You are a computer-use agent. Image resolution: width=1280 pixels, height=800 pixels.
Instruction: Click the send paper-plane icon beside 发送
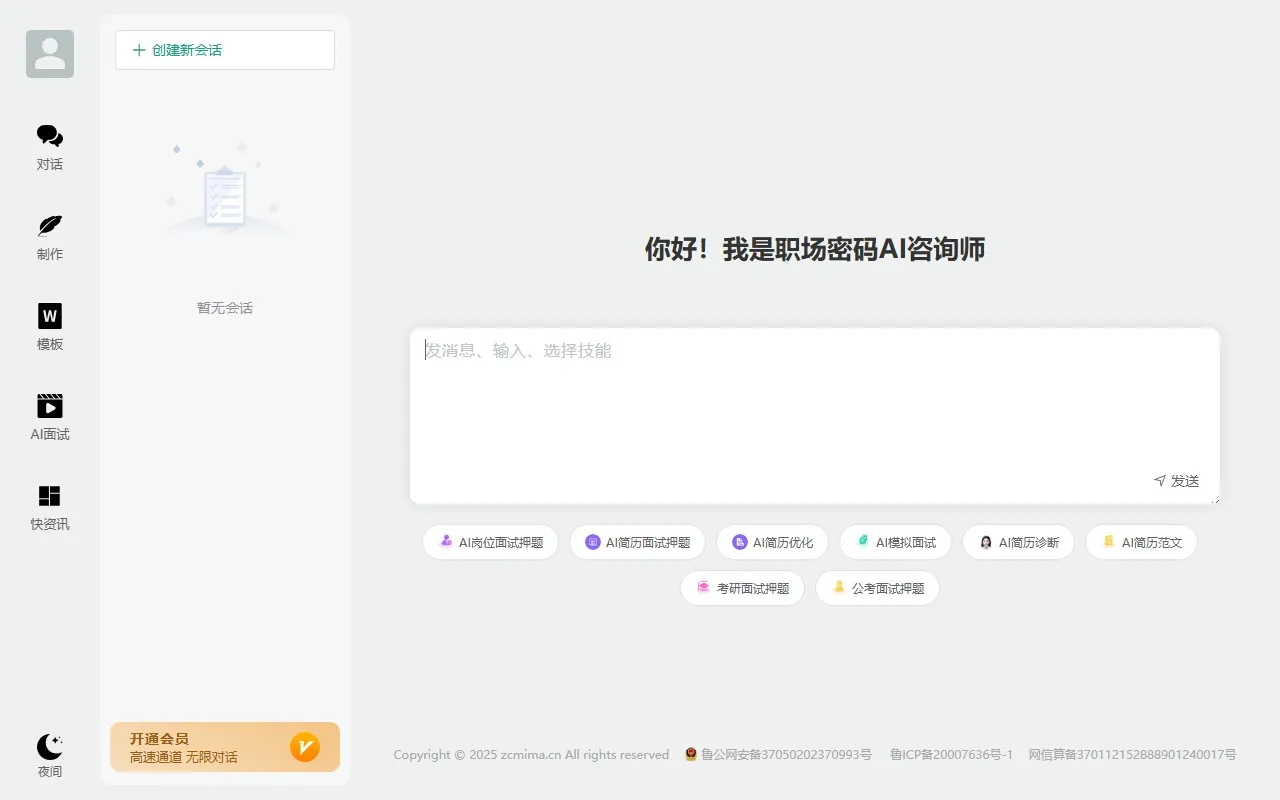point(1160,481)
